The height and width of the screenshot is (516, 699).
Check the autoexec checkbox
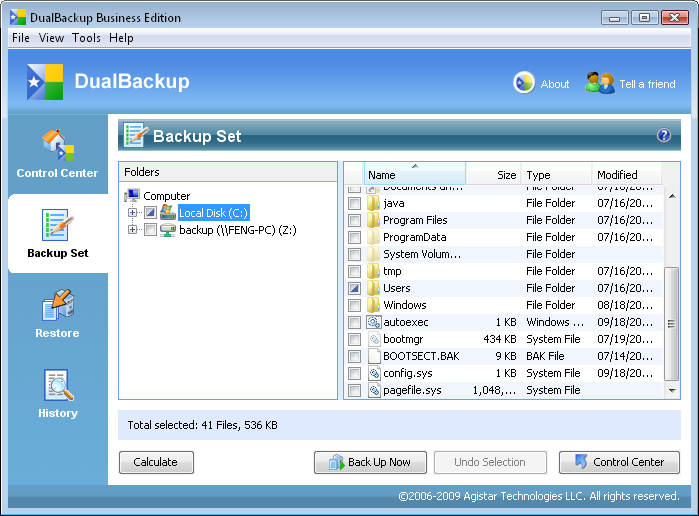point(354,322)
